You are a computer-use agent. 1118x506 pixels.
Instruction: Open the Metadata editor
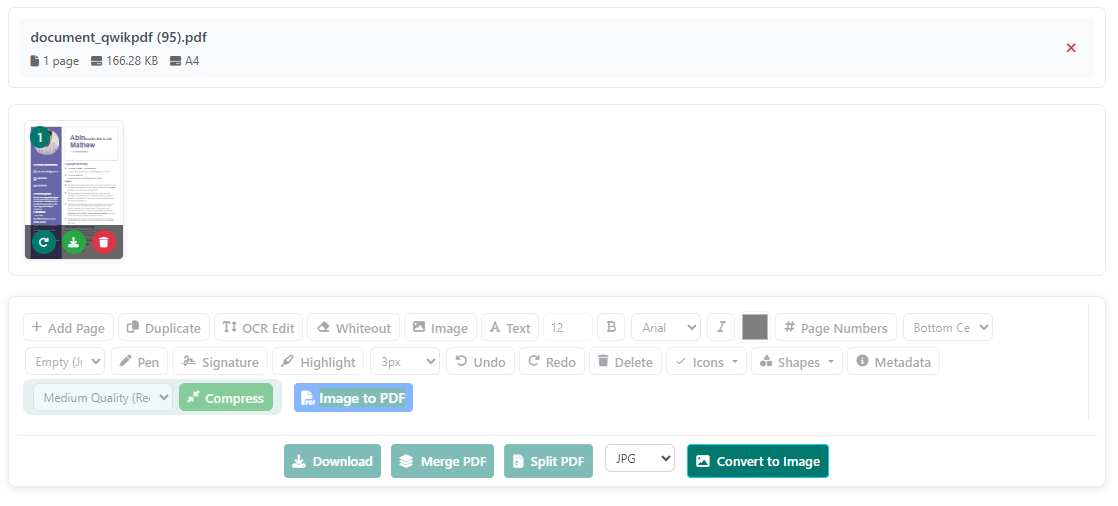[893, 361]
